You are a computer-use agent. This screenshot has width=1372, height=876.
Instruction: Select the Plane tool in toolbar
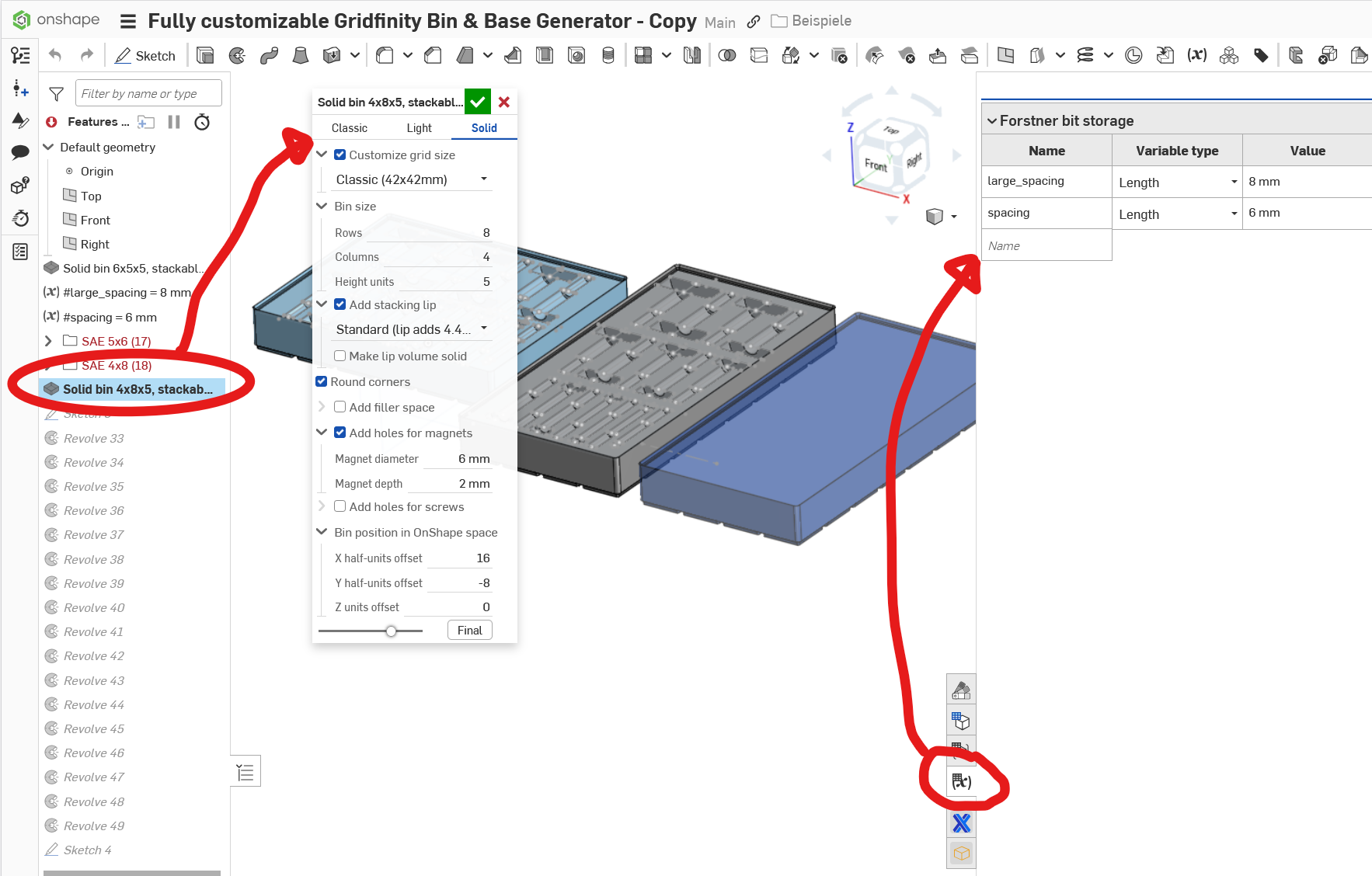[1005, 55]
